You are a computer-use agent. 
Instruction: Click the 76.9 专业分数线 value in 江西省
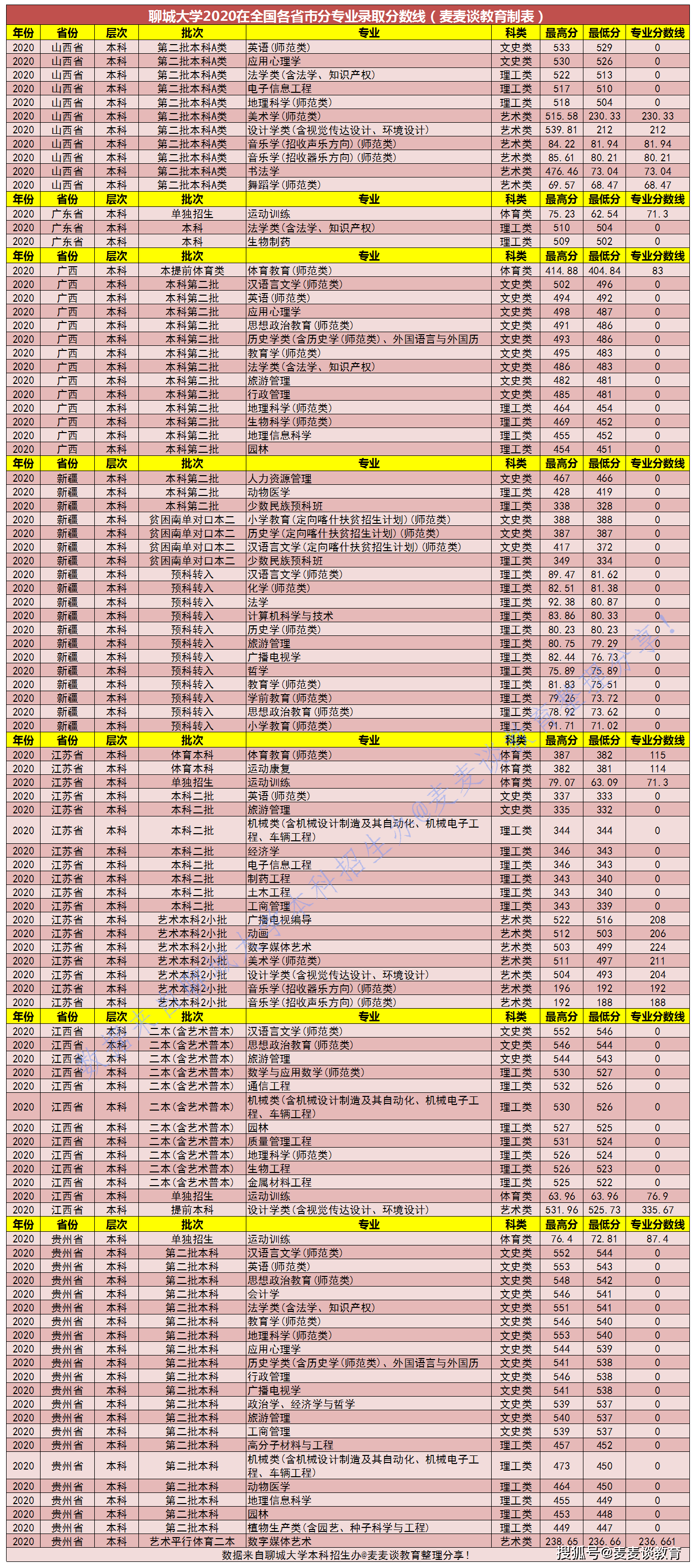pos(657,1196)
